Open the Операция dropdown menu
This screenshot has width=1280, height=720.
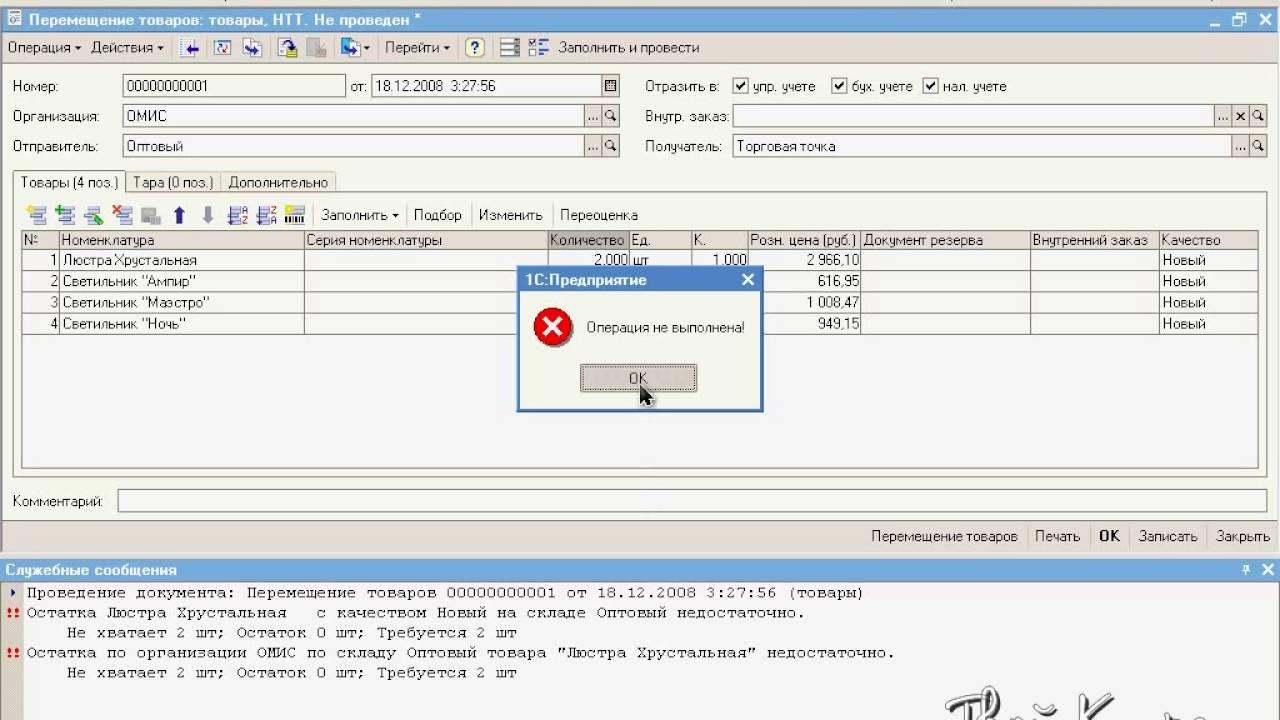(44, 48)
